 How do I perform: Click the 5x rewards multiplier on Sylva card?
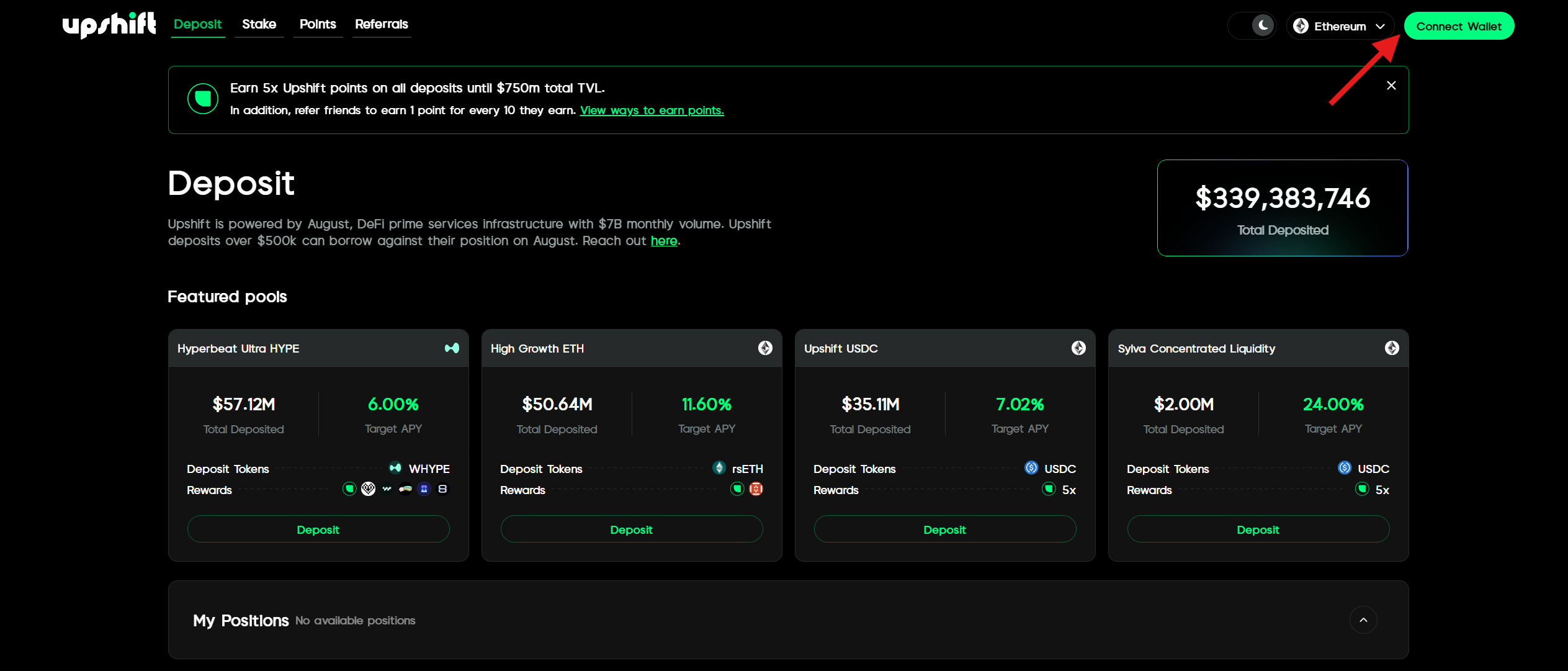[1382, 490]
